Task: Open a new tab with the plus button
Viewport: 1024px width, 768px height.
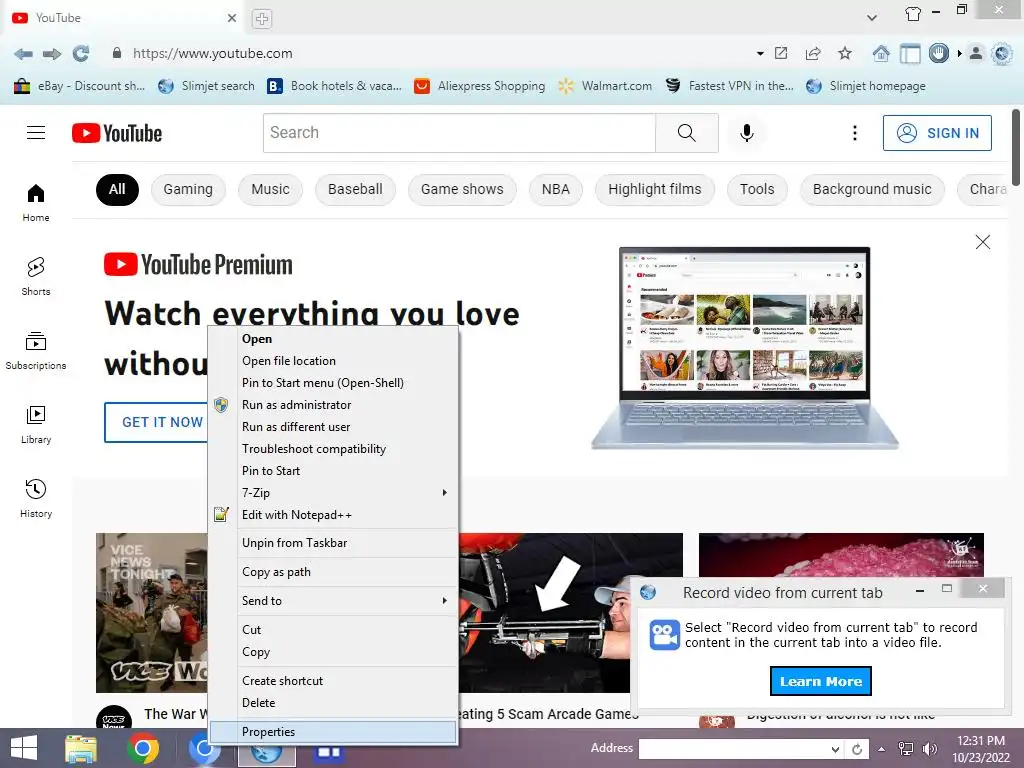Action: [262, 19]
